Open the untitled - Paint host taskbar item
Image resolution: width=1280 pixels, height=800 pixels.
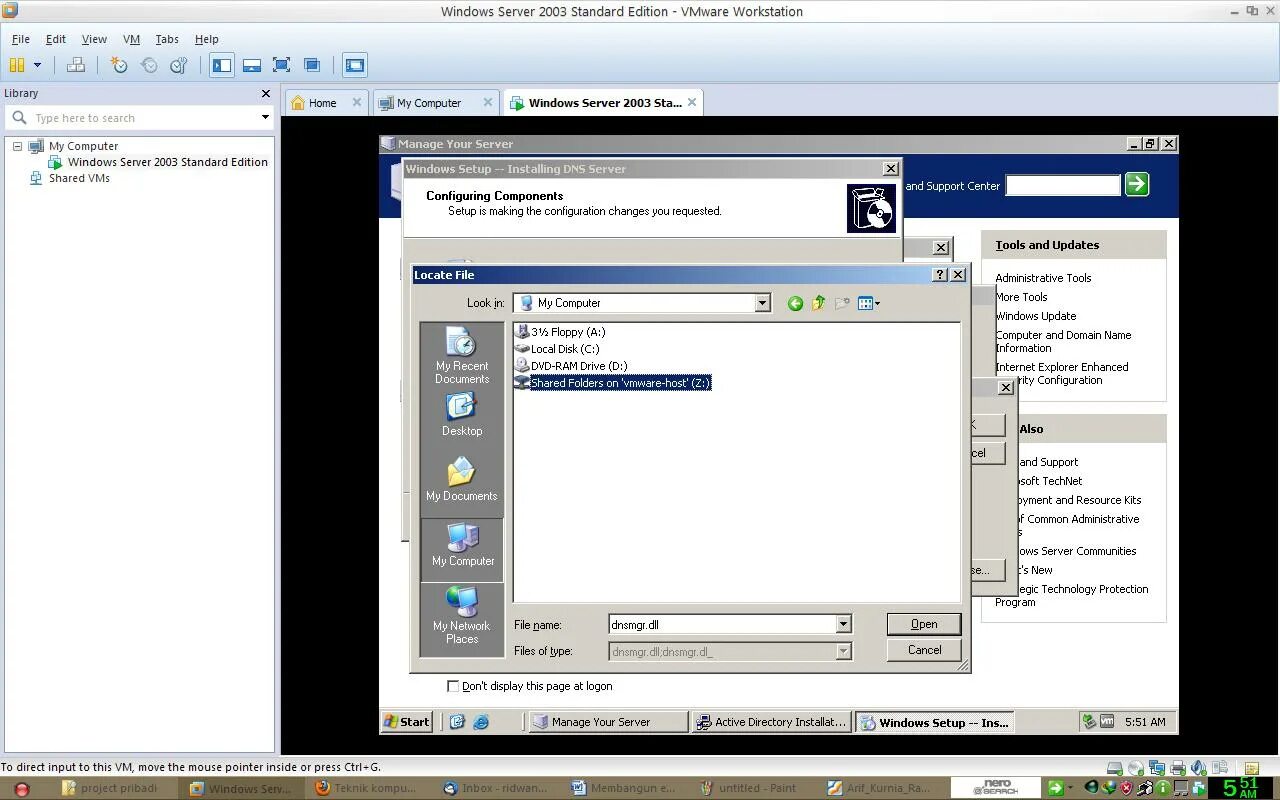[x=753, y=788]
